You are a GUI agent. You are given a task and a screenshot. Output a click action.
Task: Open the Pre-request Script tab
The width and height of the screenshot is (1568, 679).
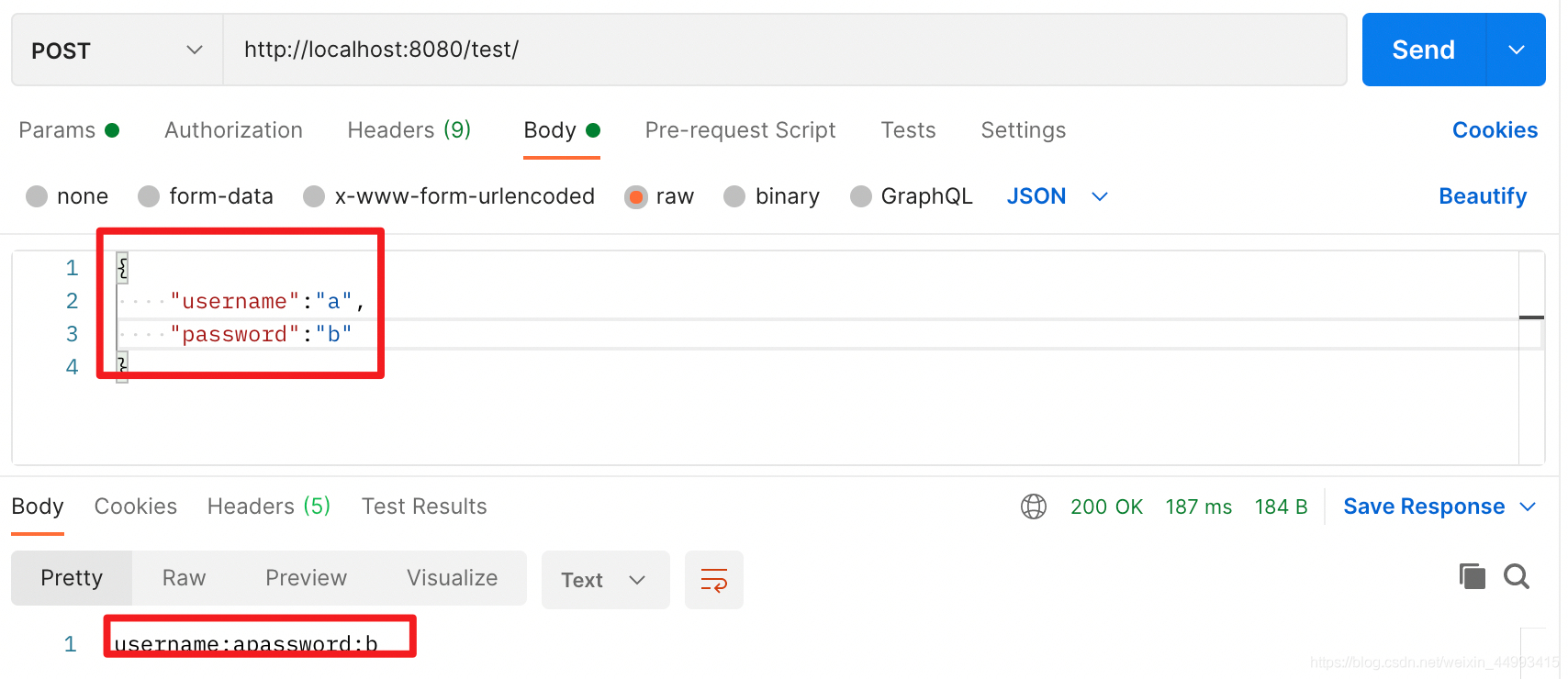pos(740,130)
